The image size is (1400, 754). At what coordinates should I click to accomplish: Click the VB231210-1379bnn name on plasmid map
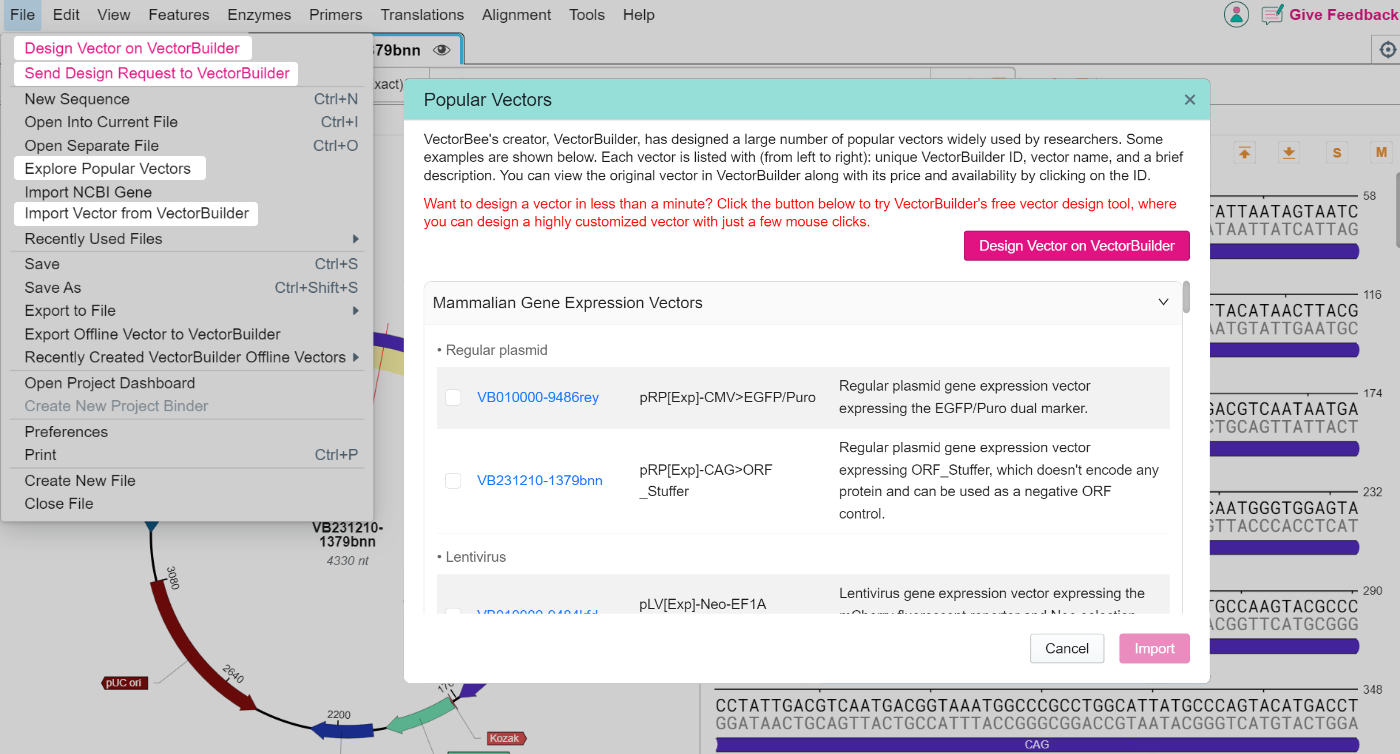[348, 534]
